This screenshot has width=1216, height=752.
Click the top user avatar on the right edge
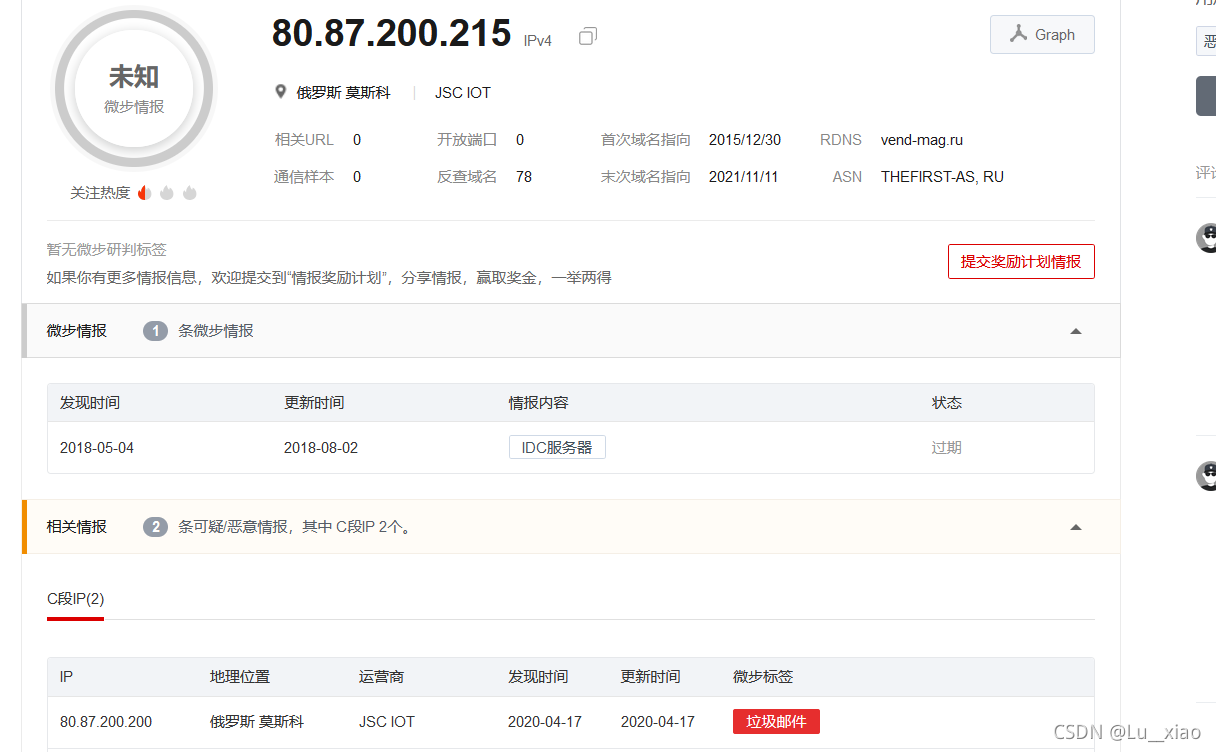point(1208,238)
